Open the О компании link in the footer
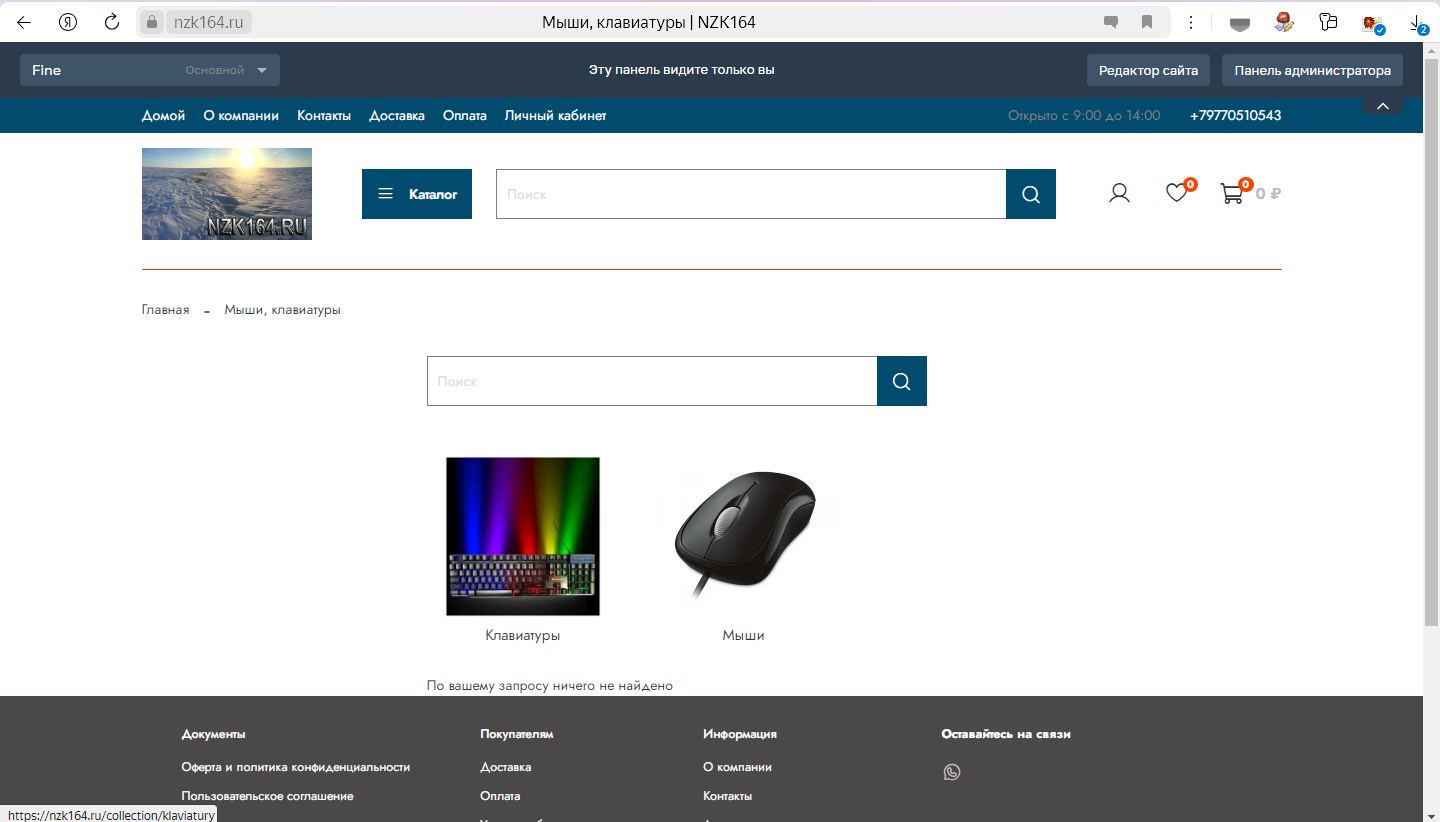Screen dimensions: 1440x822 point(738,767)
